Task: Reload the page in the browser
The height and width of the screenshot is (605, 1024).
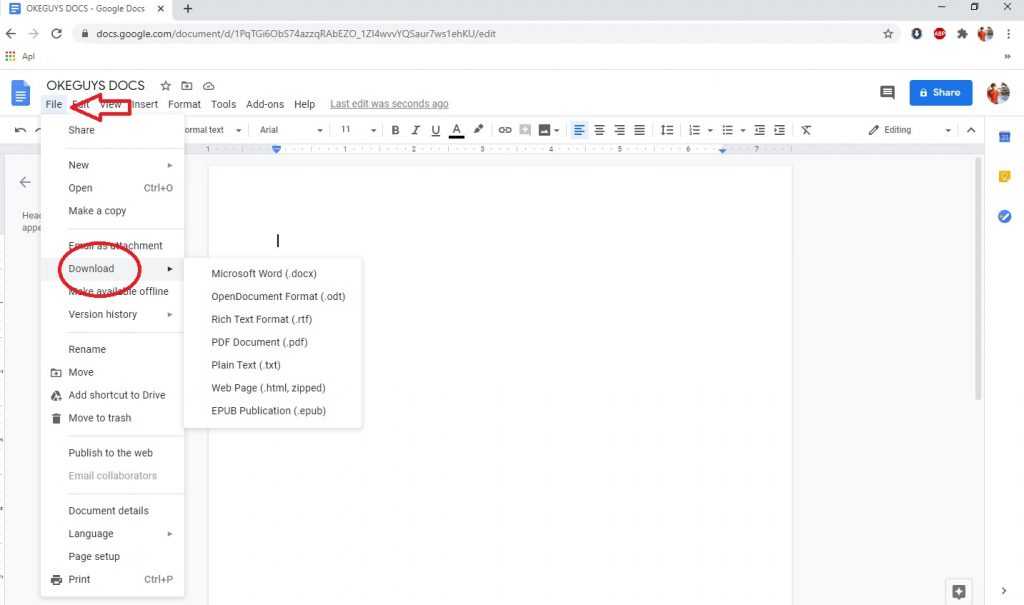Action: (56, 34)
